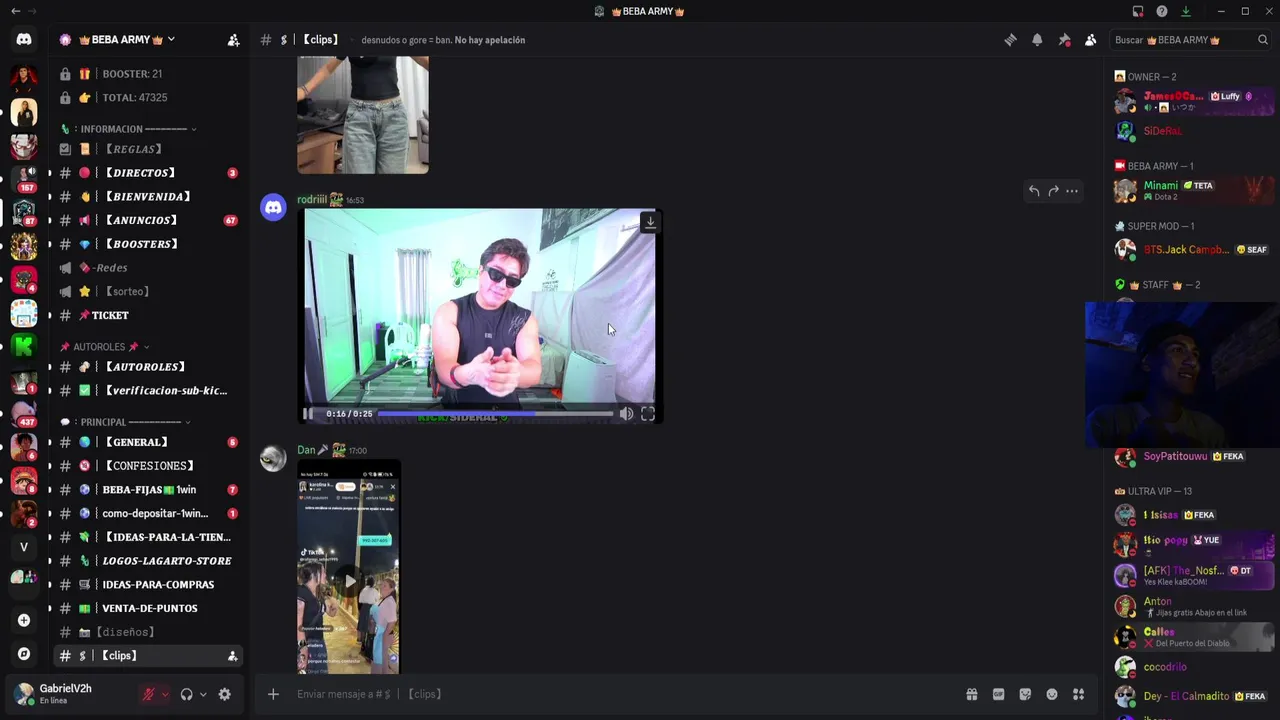Open the jeans outfit image thumbnail

click(x=363, y=115)
